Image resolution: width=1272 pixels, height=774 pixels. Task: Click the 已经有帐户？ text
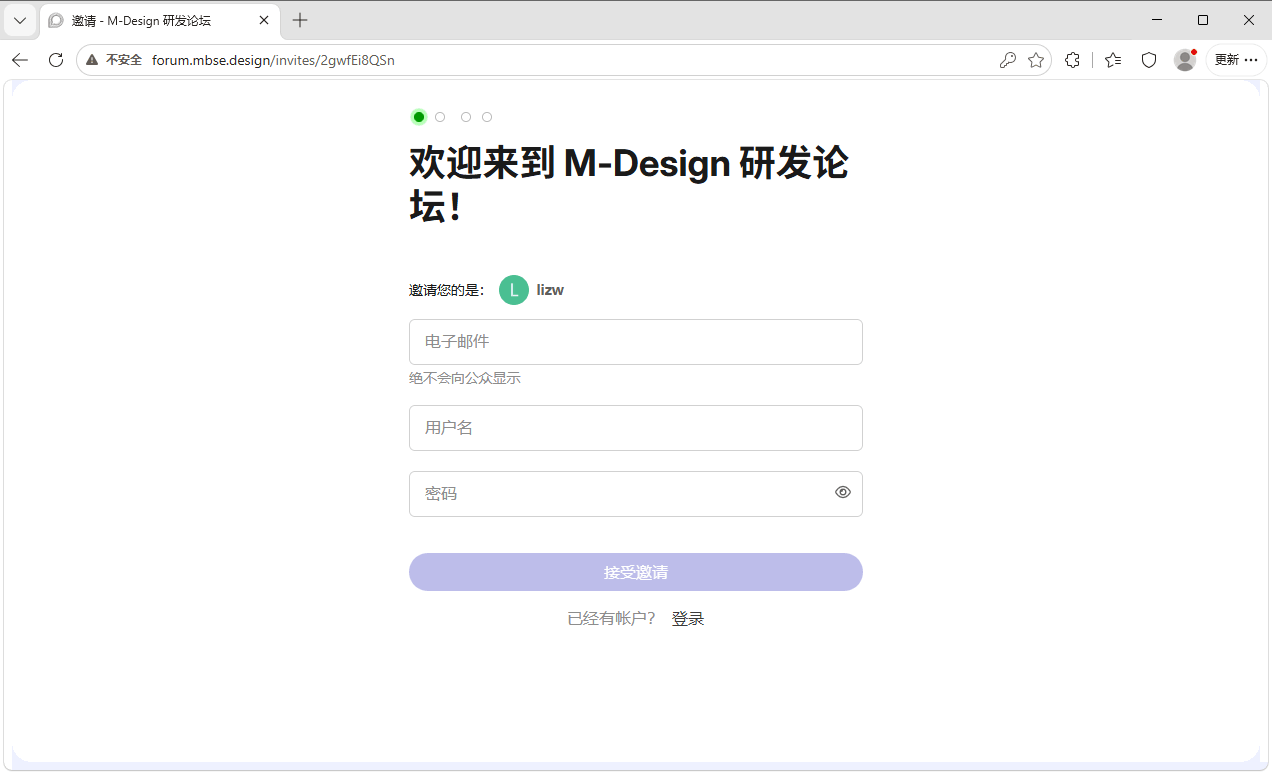coord(612,619)
